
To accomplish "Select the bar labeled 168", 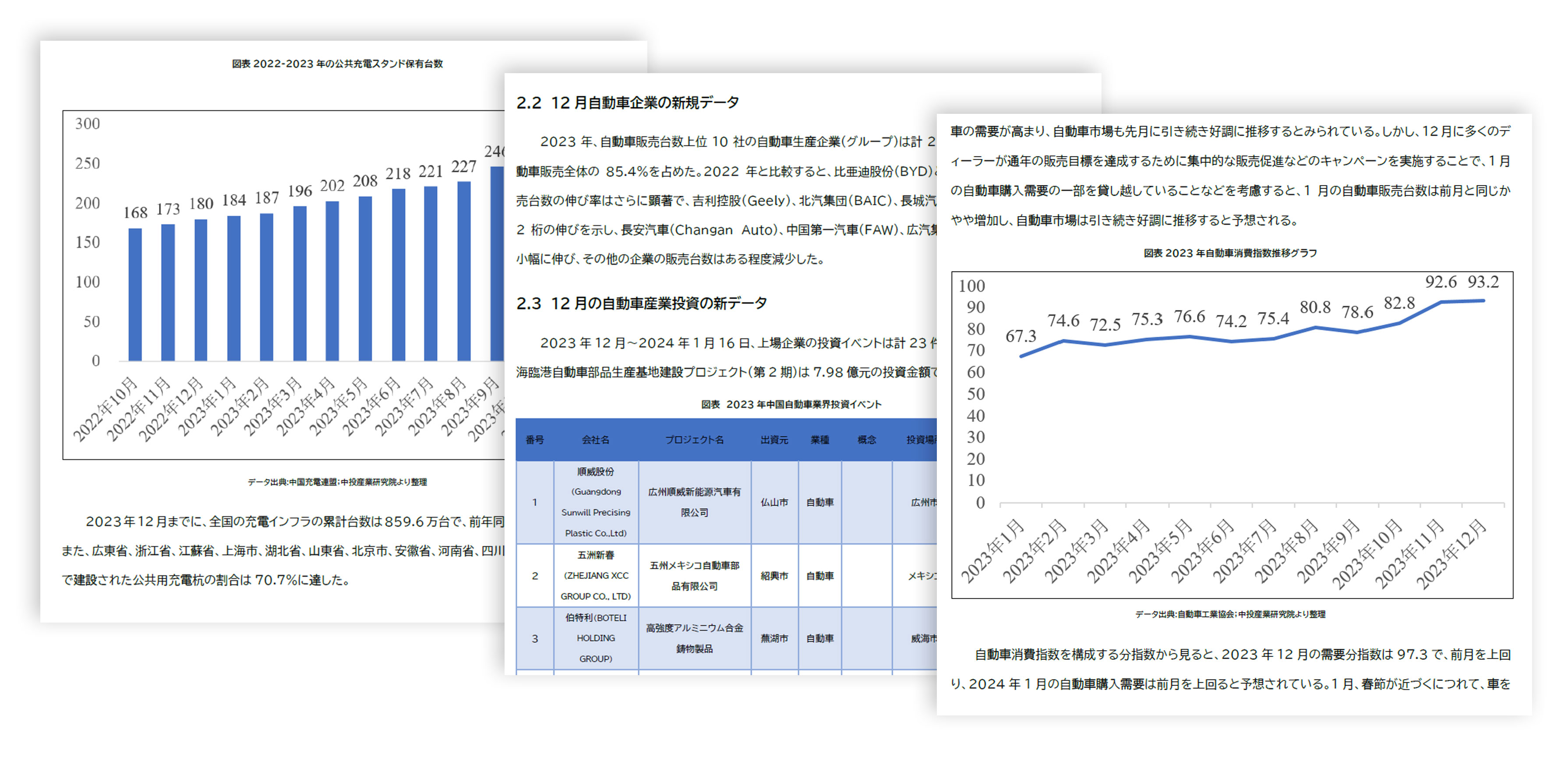I will [135, 295].
